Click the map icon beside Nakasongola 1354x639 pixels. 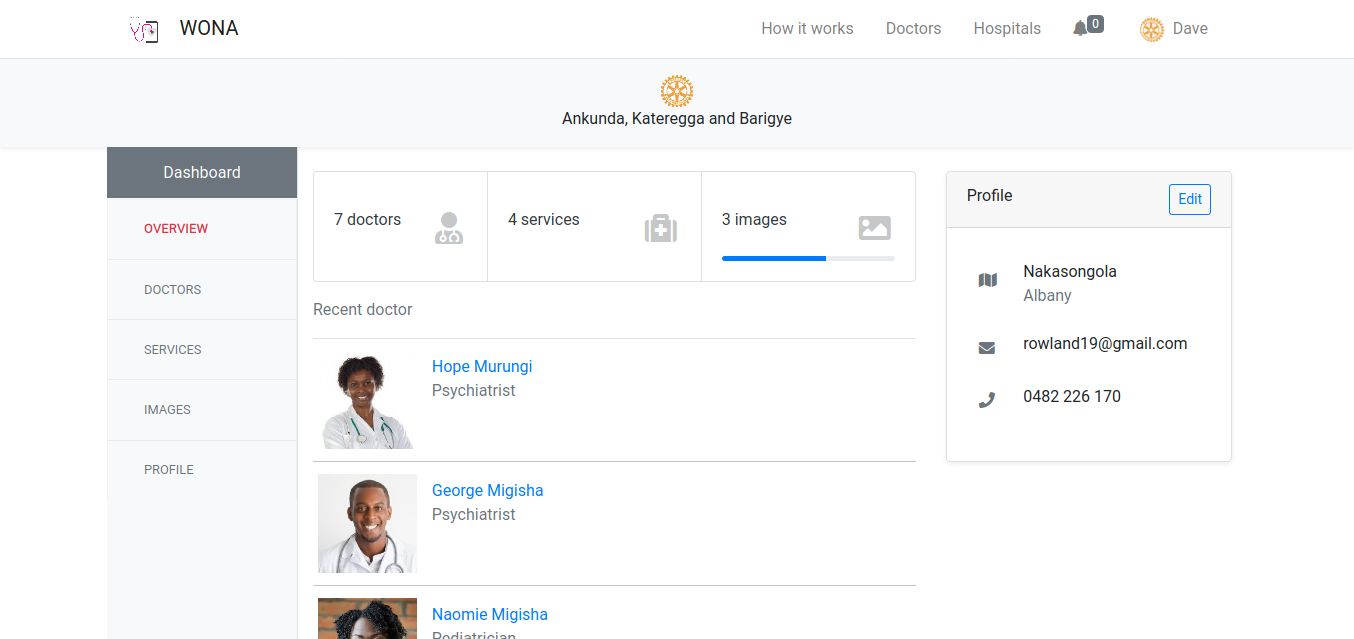pos(987,281)
